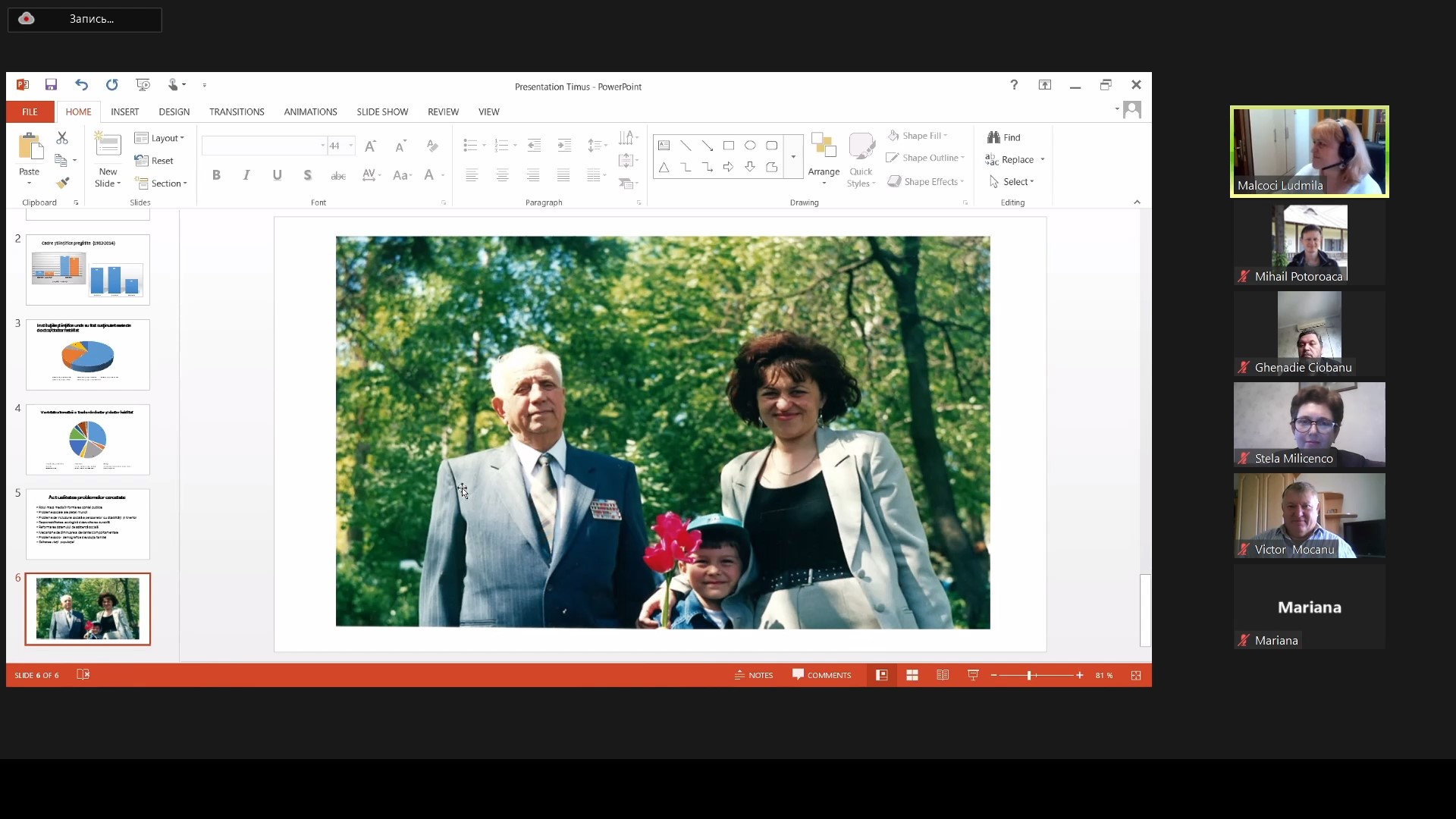
Task: Select the Oval shape
Action: coord(750,145)
